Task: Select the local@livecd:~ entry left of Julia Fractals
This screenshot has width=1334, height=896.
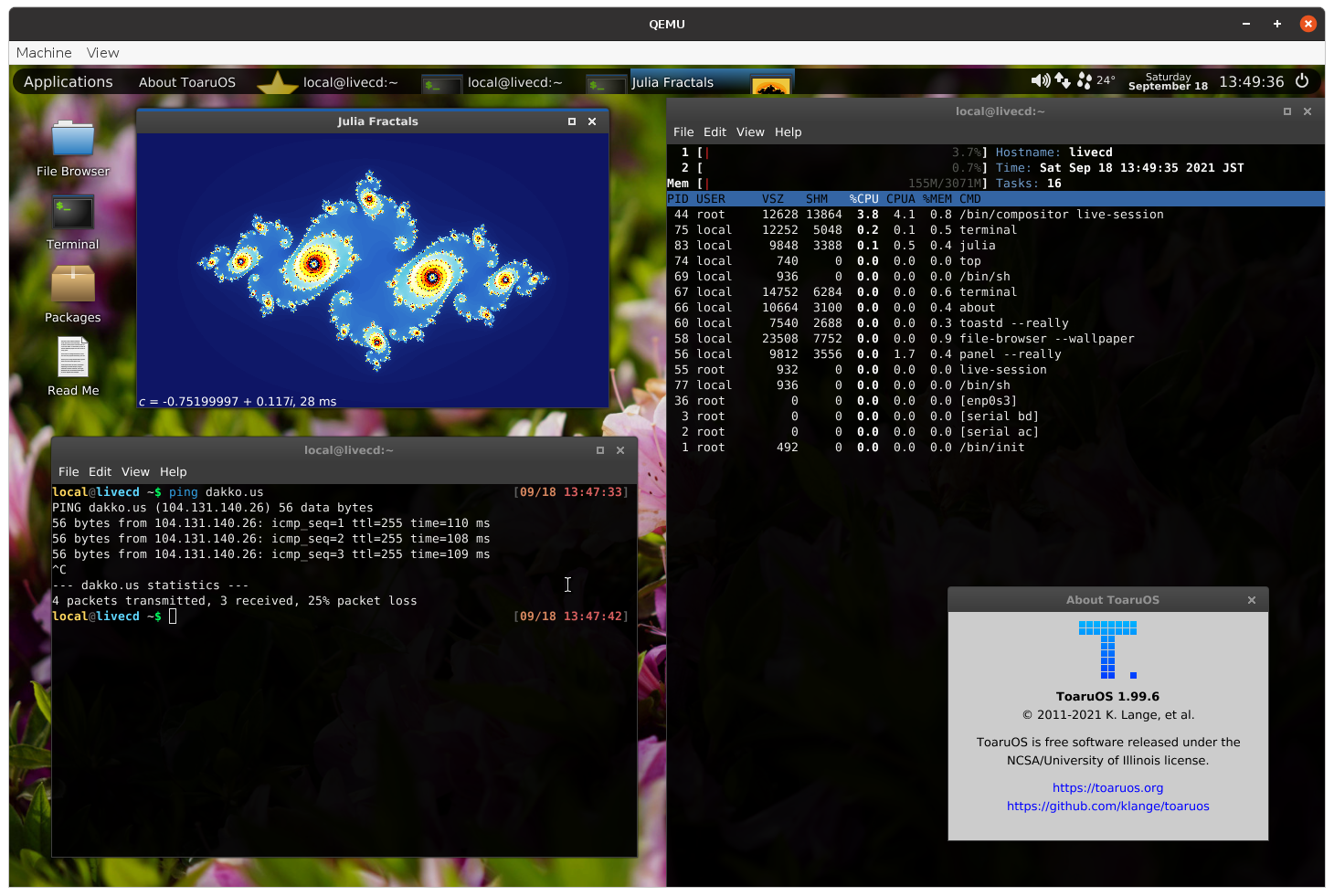Action: click(x=515, y=82)
